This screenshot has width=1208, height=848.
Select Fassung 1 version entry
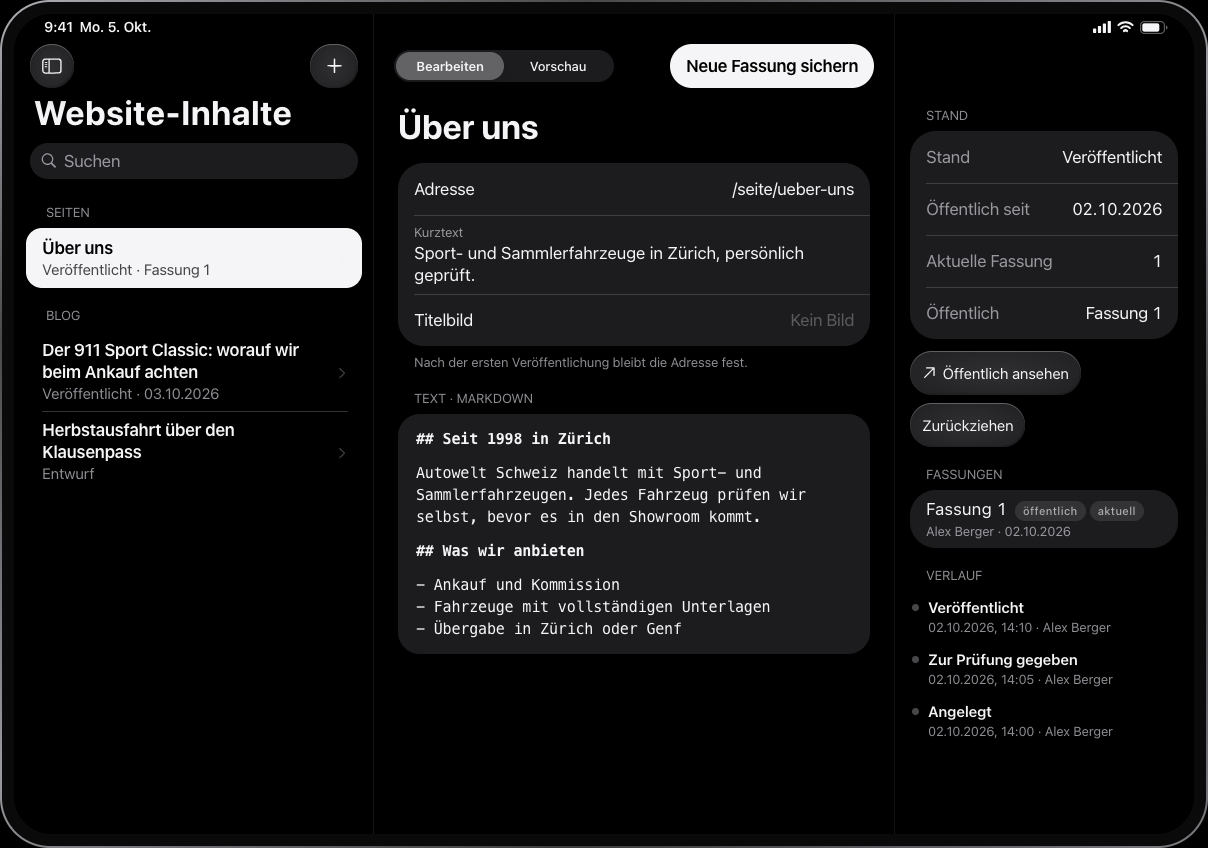(x=1044, y=519)
